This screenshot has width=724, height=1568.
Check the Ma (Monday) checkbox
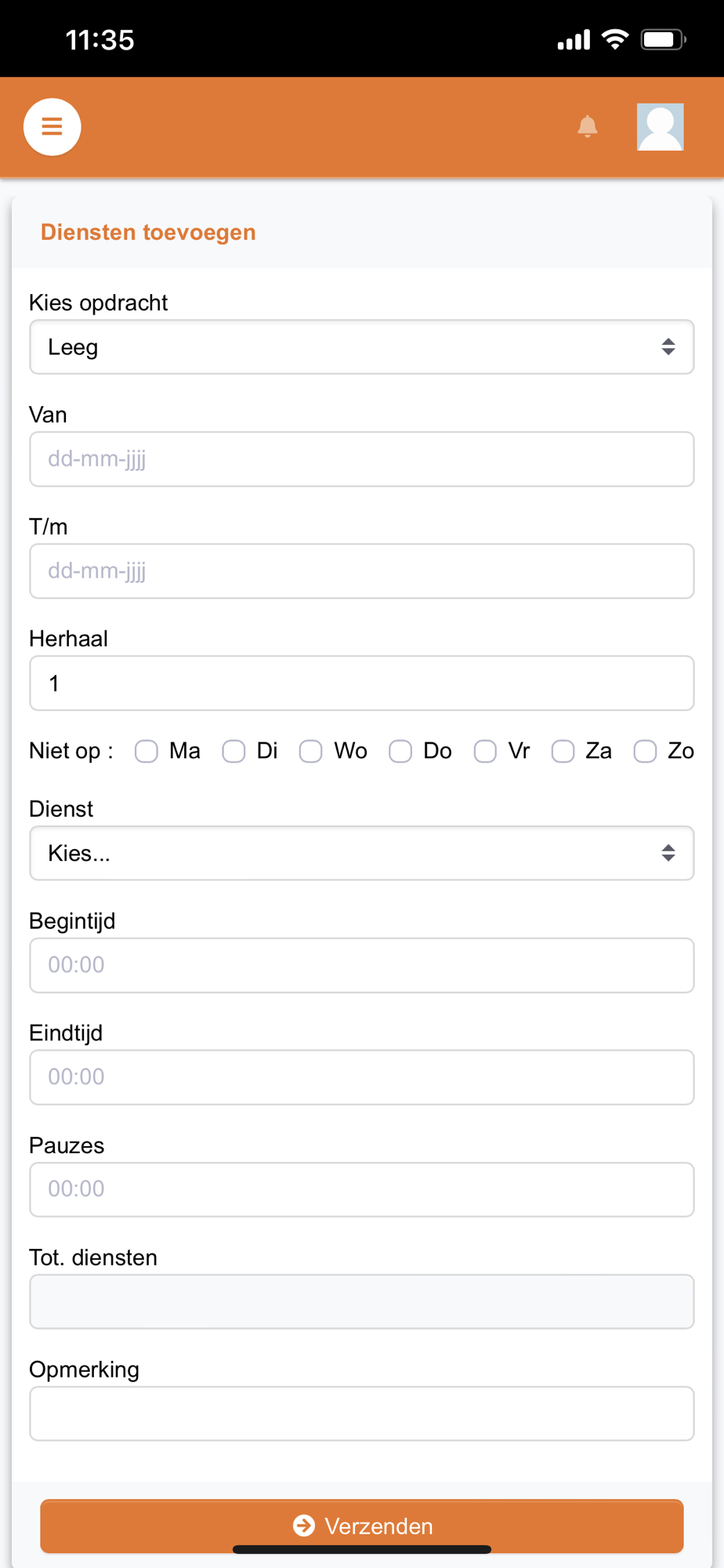pyautogui.click(x=147, y=751)
